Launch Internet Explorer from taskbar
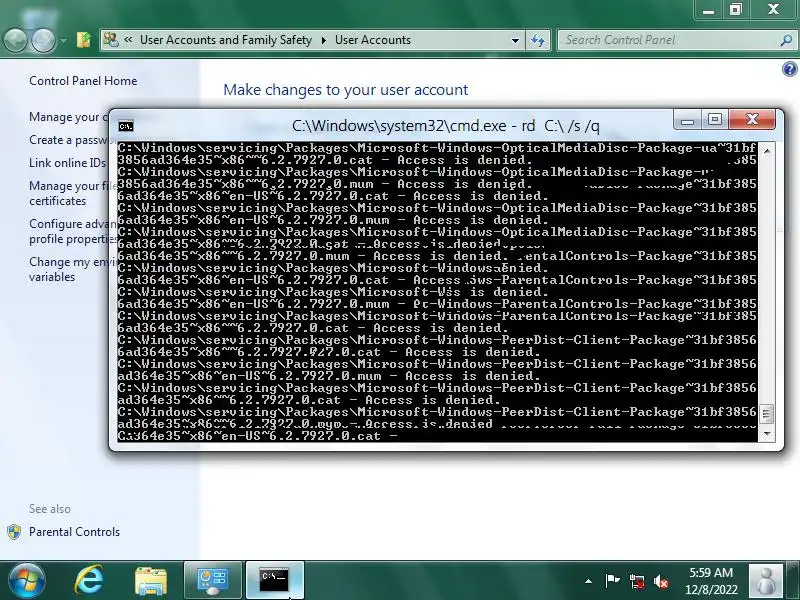The height and width of the screenshot is (600, 800). (89, 580)
